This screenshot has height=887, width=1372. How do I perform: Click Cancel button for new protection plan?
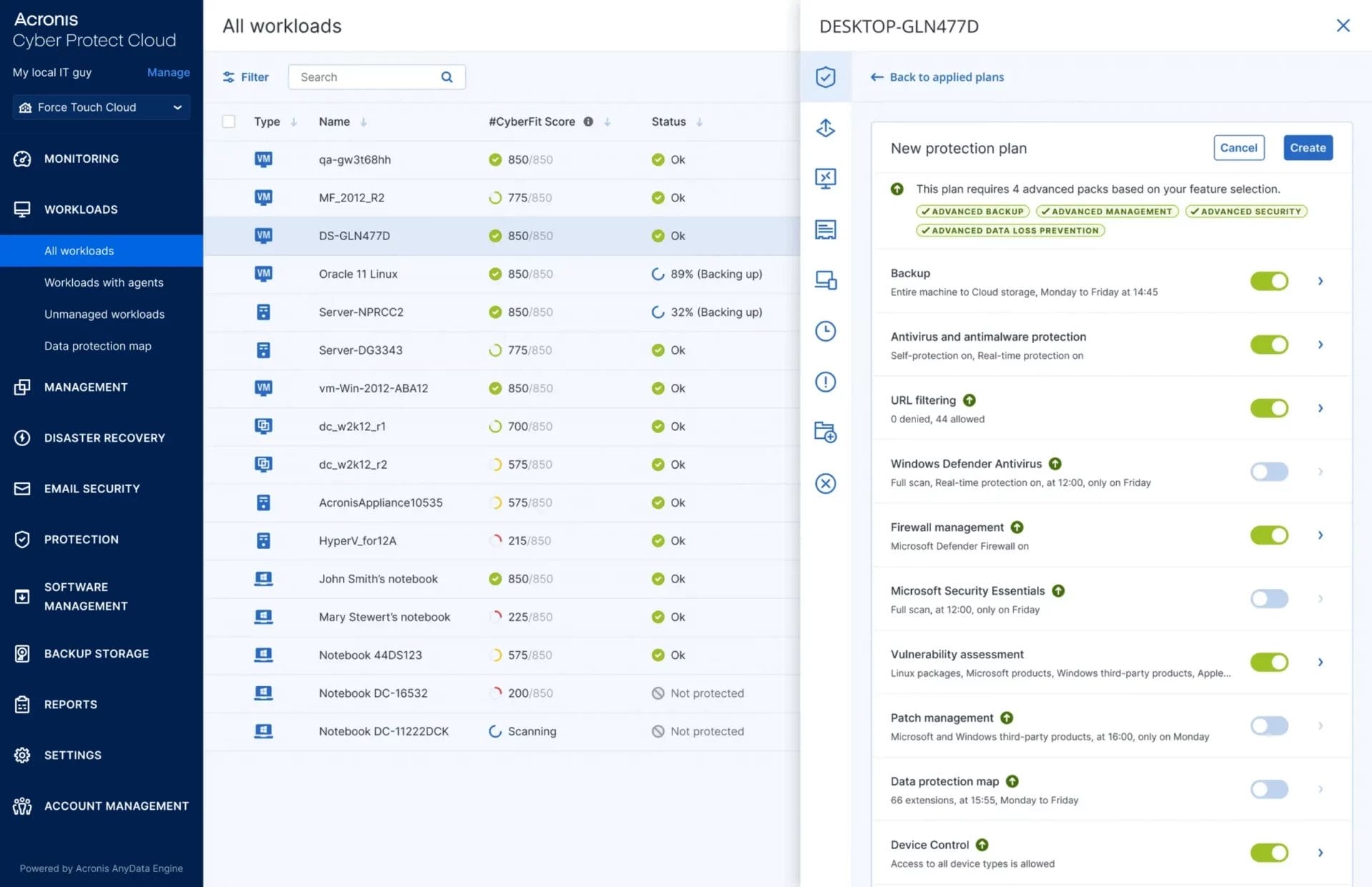[x=1239, y=147]
